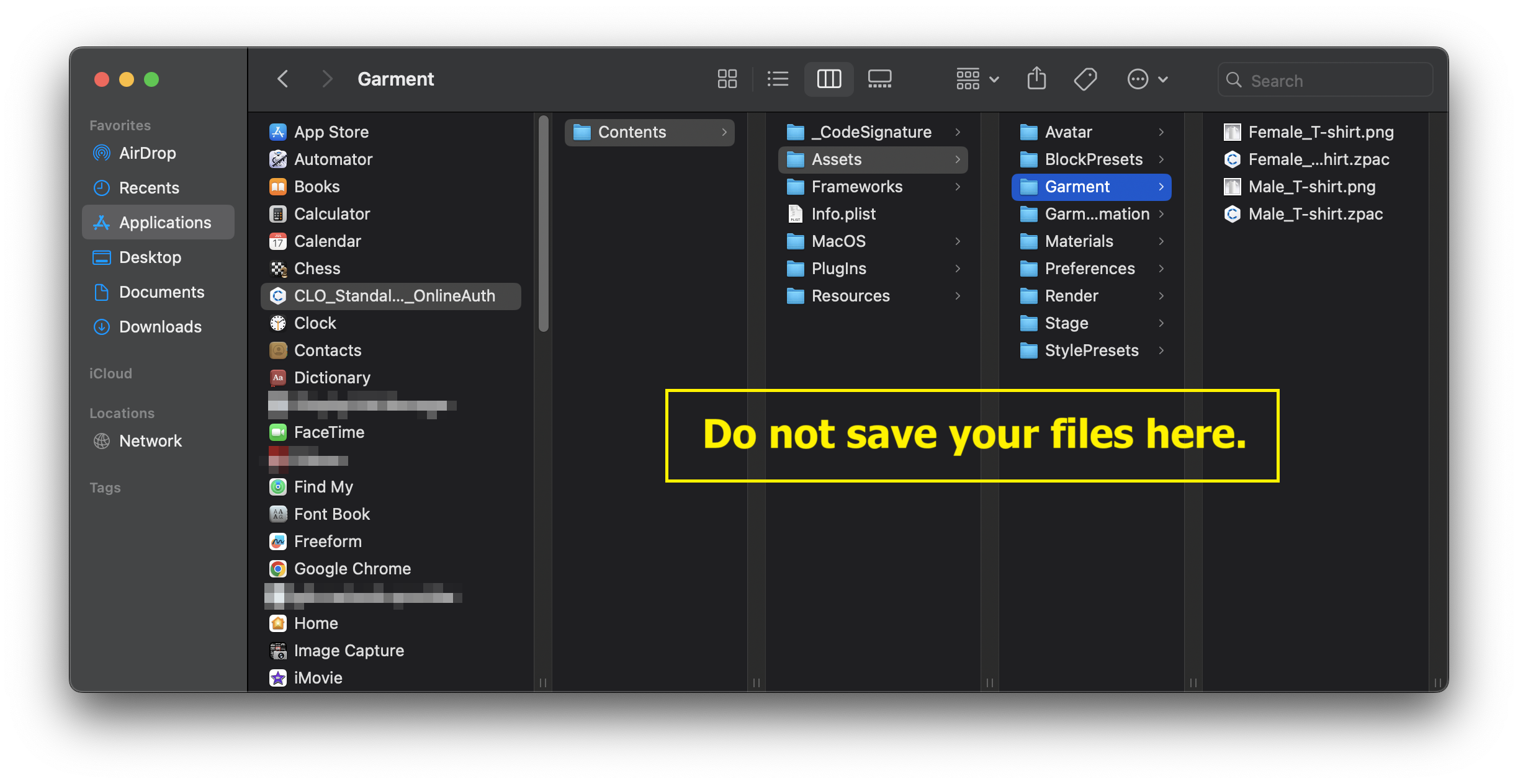The image size is (1518, 784).
Task: Select Downloads in the sidebar
Action: pos(158,327)
